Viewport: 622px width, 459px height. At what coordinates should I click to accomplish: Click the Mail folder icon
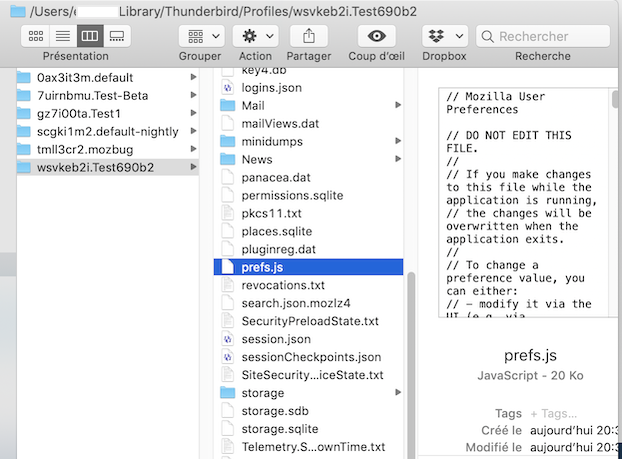[x=227, y=106]
